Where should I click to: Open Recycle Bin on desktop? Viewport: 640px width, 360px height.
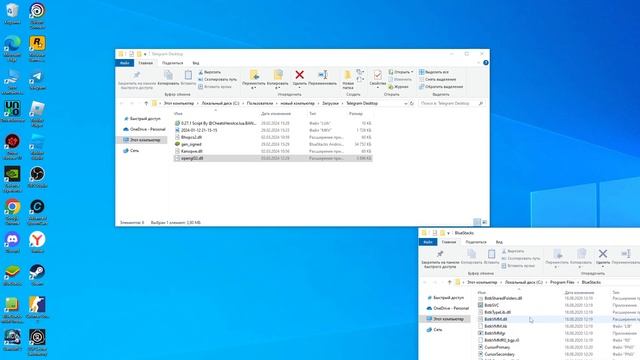coord(12,14)
